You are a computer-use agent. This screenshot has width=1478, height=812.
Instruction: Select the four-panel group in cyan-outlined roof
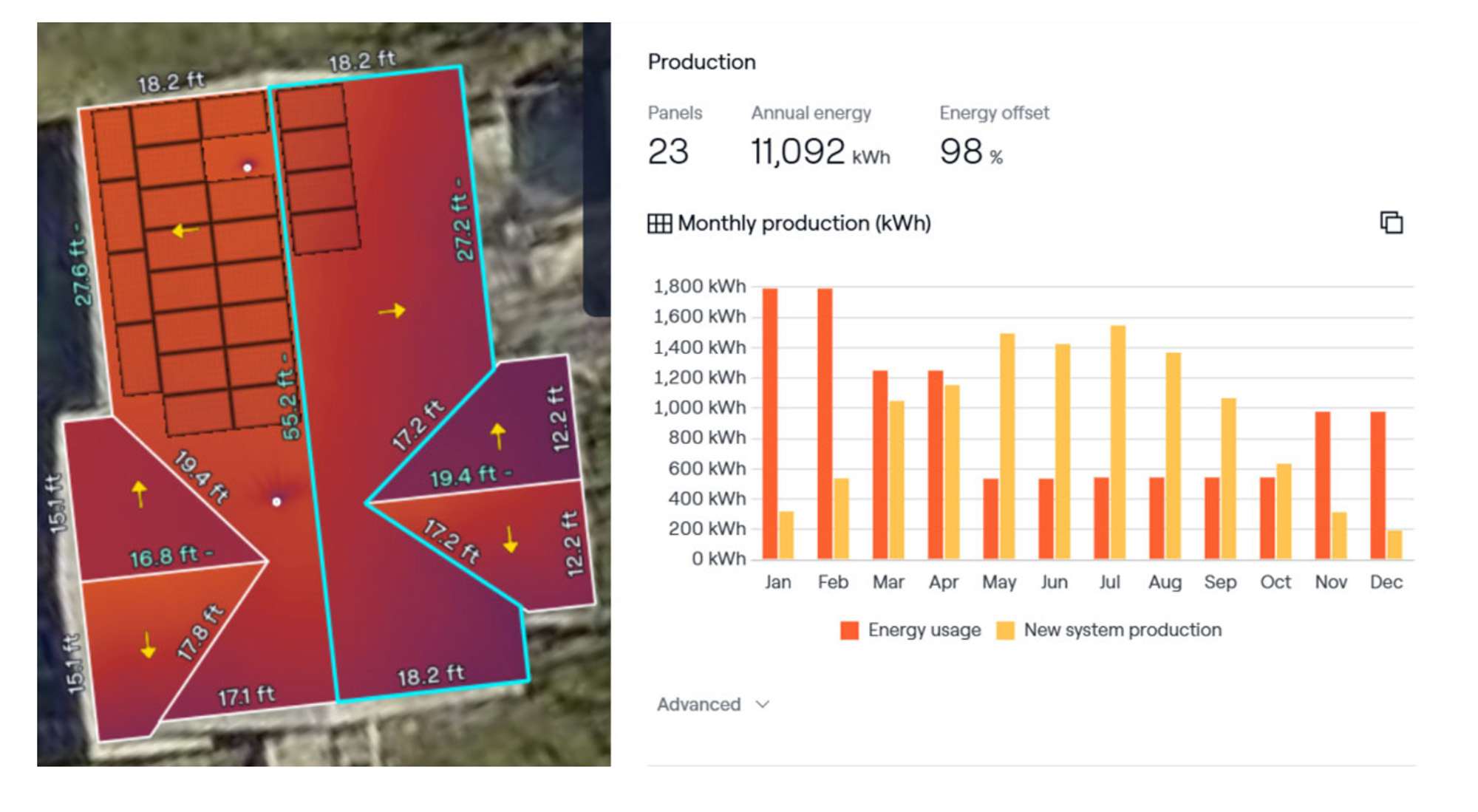click(x=318, y=169)
